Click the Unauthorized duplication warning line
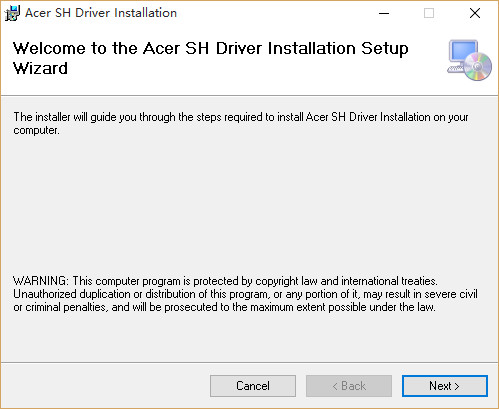499x409 pixels. point(245,294)
